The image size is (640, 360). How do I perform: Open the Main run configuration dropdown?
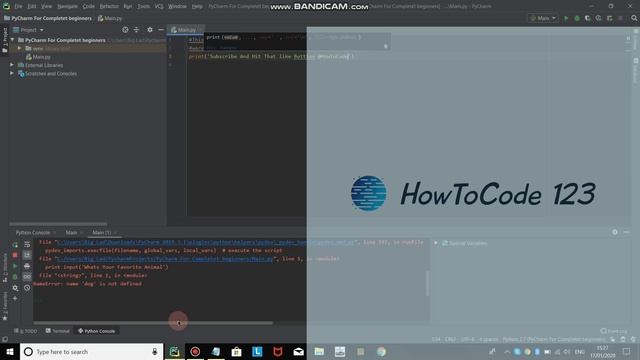point(543,18)
